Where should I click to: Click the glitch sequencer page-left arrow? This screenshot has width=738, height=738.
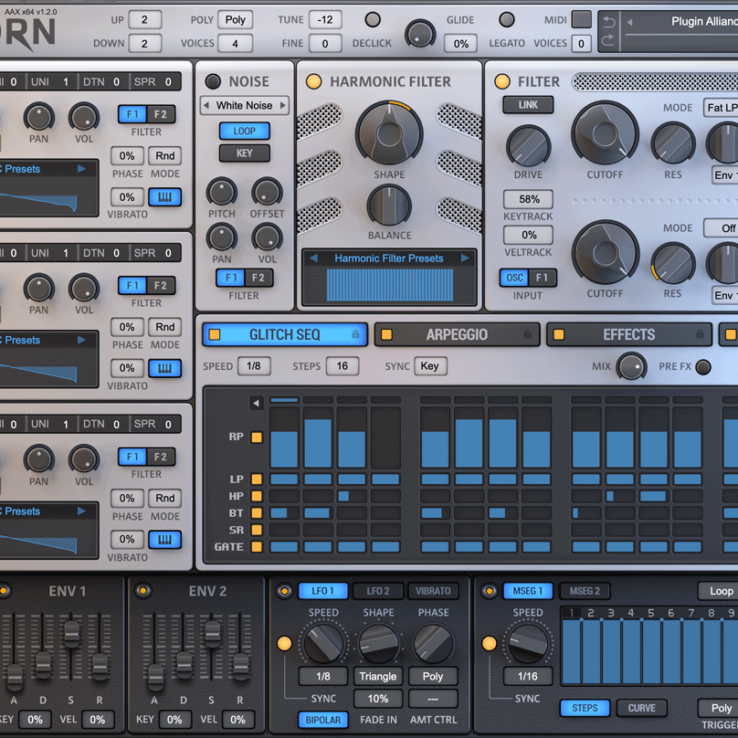coord(256,403)
